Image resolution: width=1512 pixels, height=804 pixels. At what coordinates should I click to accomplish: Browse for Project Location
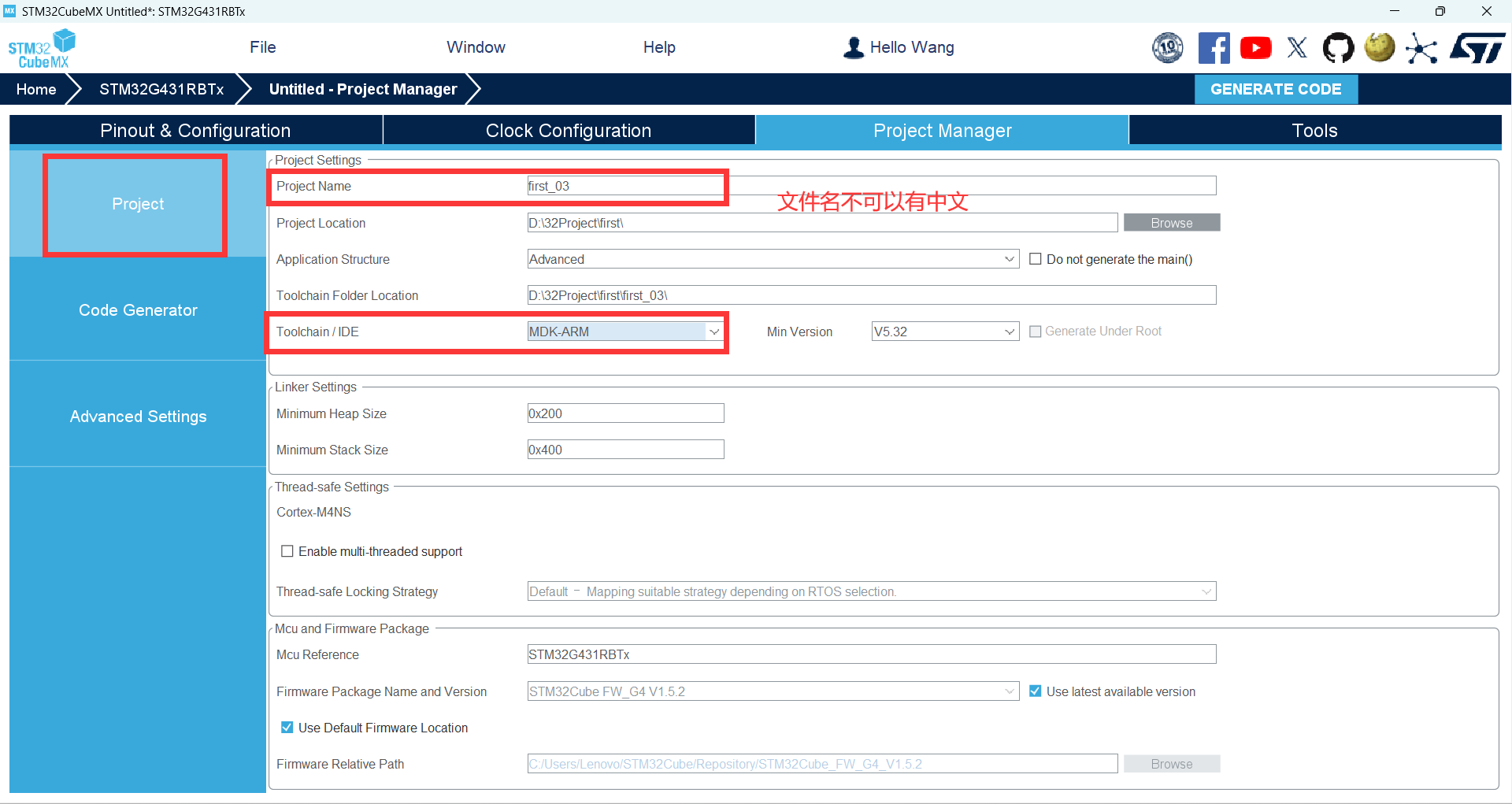click(1172, 223)
